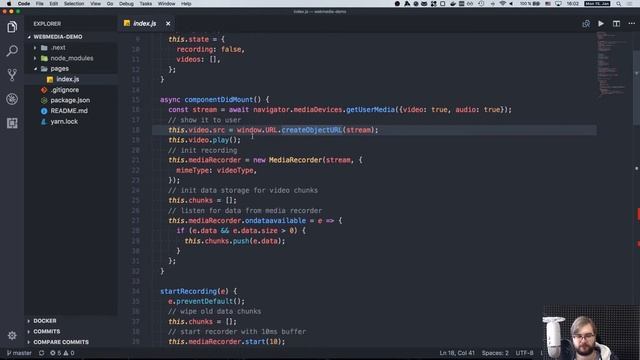Click the master branch status item
The image size is (640, 360).
pos(19,353)
